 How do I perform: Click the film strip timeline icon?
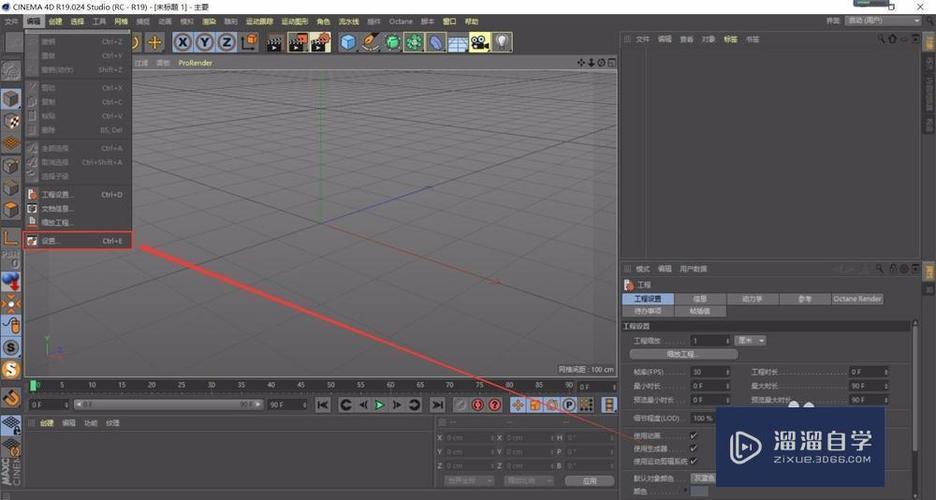pos(608,405)
